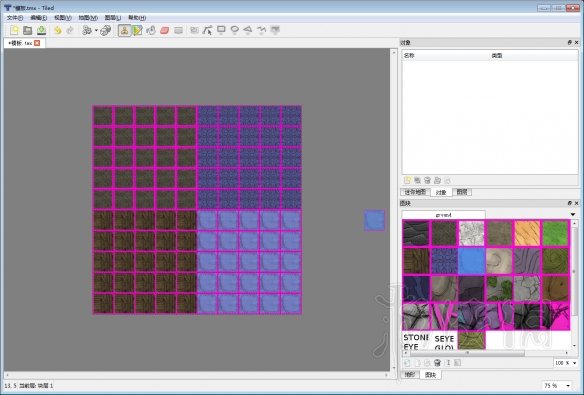Close the 对象 panel
This screenshot has height=395, width=584.
[577, 43]
